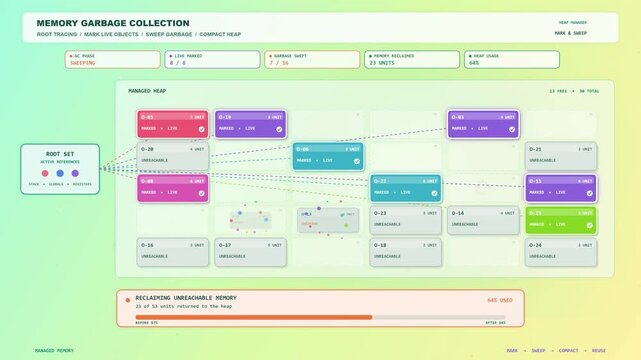Select the unreachable object card O-18
Viewport: 641px width, 360px height.
pos(406,252)
